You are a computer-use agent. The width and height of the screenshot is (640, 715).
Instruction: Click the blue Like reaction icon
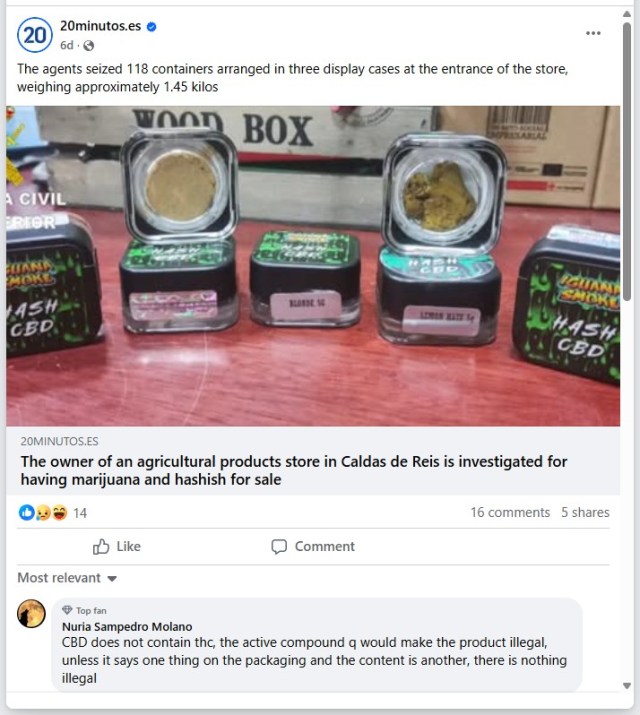(26, 513)
